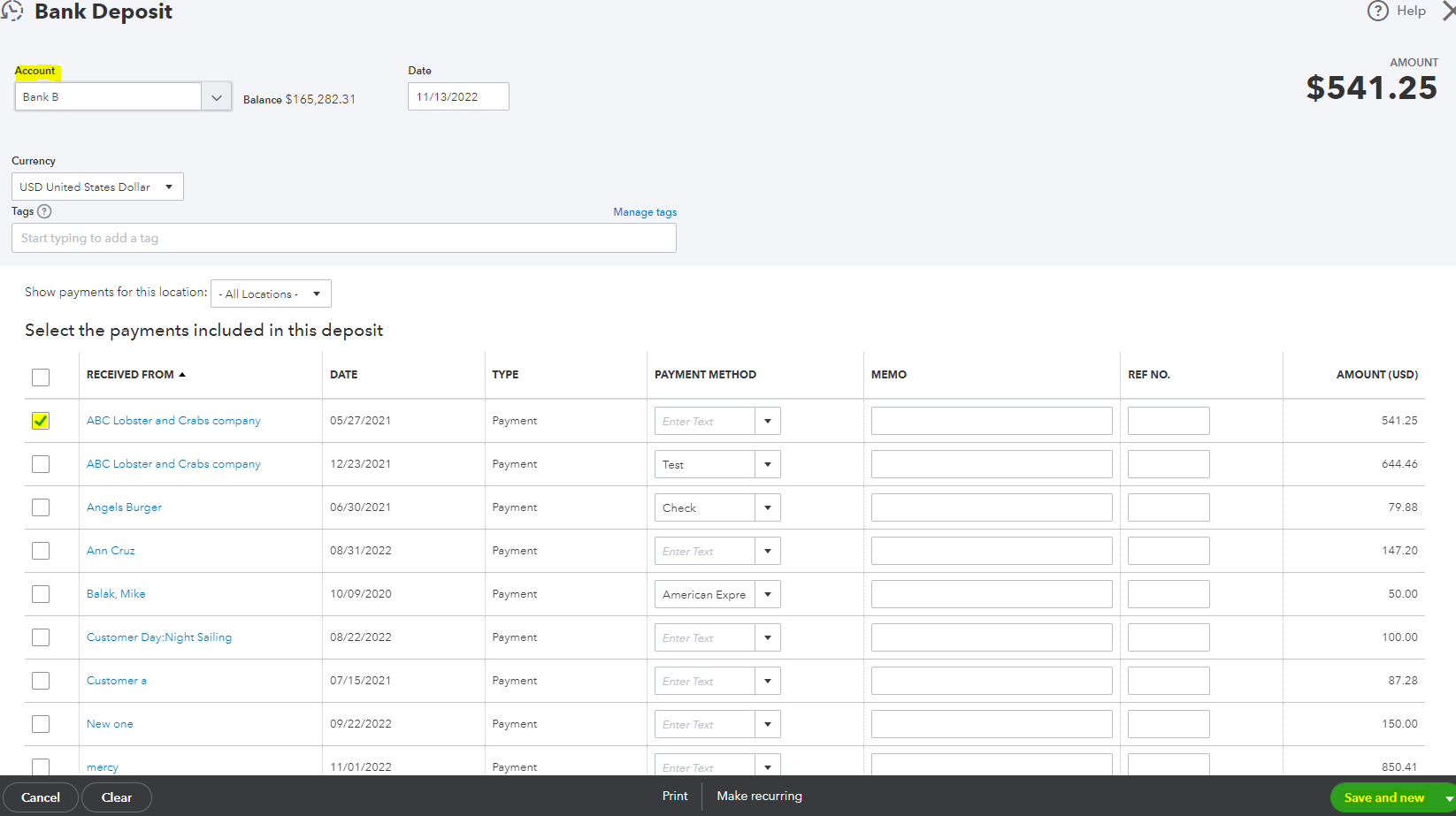
Task: Check the Customer Day:Night Sailing payment box
Action: (41, 637)
